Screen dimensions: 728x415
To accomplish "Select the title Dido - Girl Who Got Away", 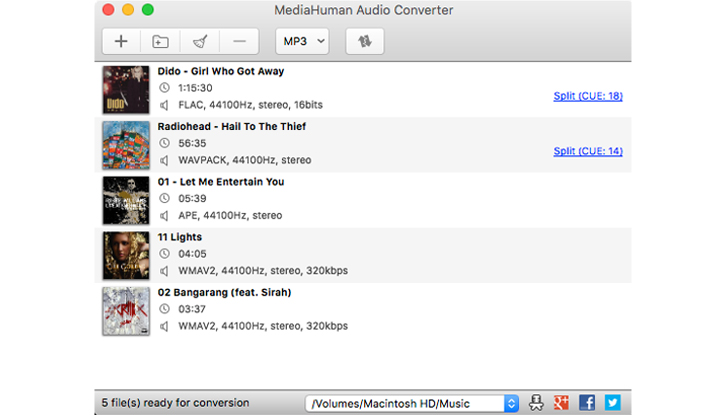I will click(221, 71).
